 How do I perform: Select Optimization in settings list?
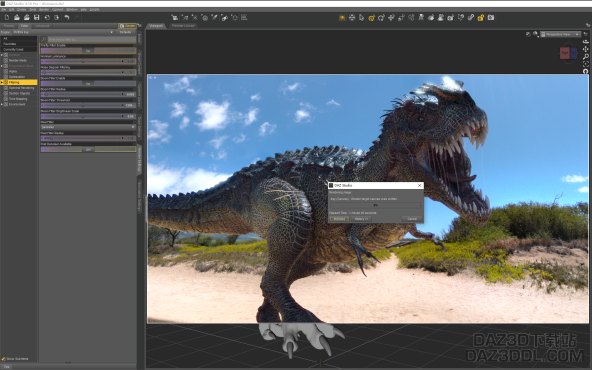pyautogui.click(x=17, y=77)
